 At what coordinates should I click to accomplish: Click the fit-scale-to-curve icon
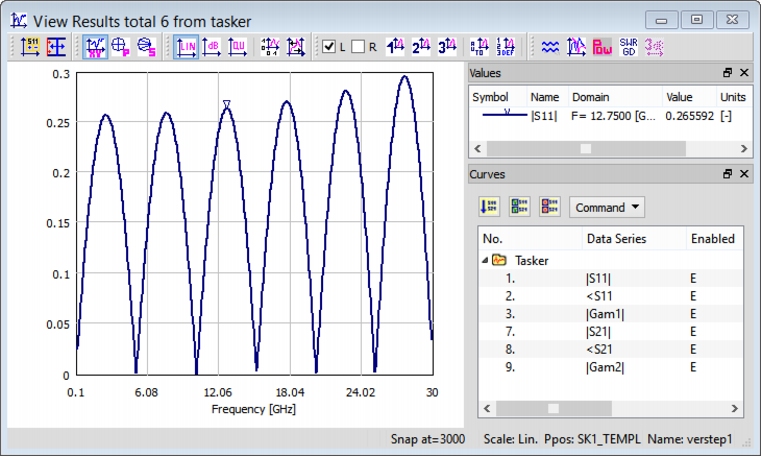(x=295, y=47)
